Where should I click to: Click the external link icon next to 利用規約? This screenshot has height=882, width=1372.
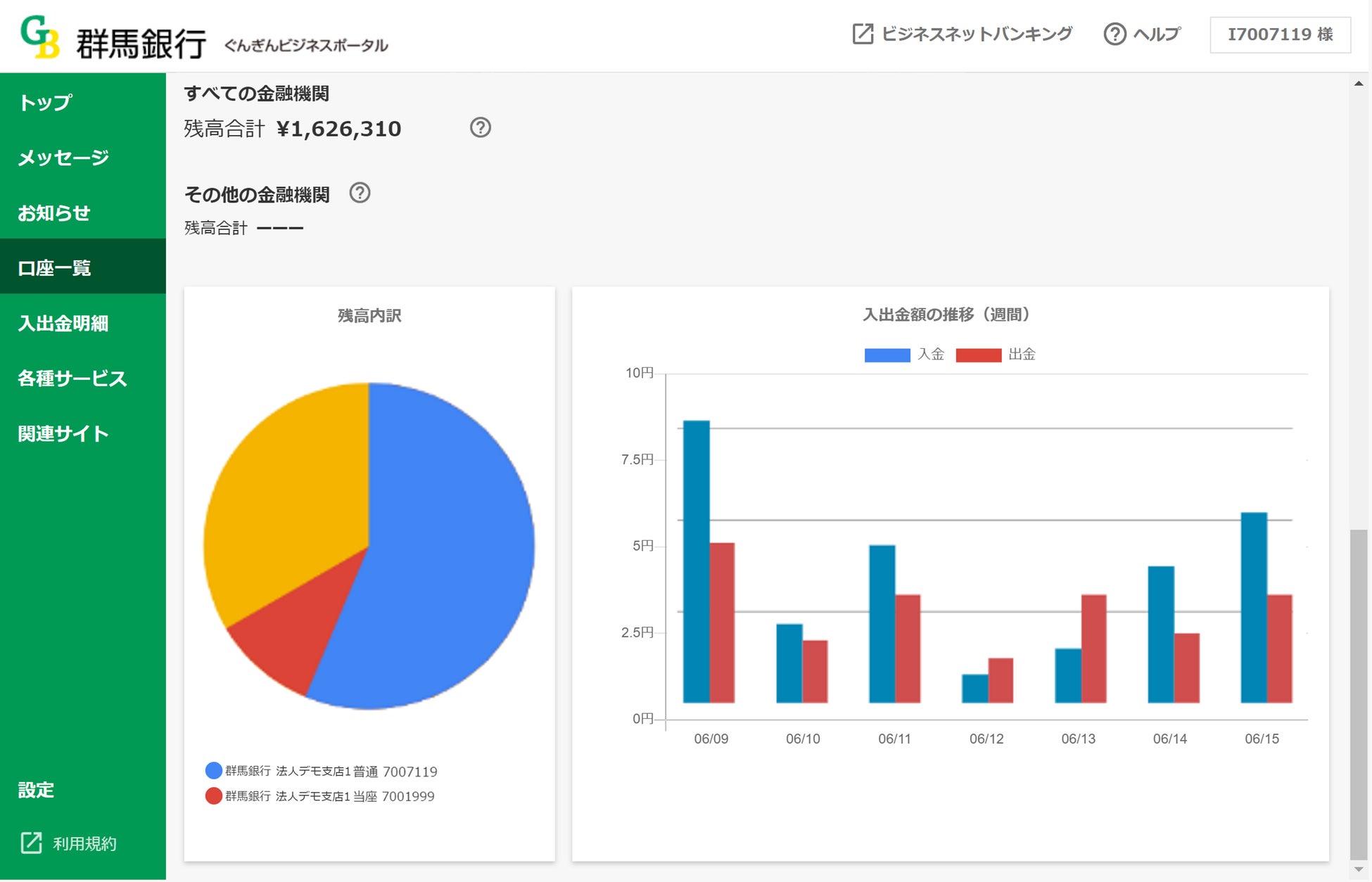click(x=31, y=843)
